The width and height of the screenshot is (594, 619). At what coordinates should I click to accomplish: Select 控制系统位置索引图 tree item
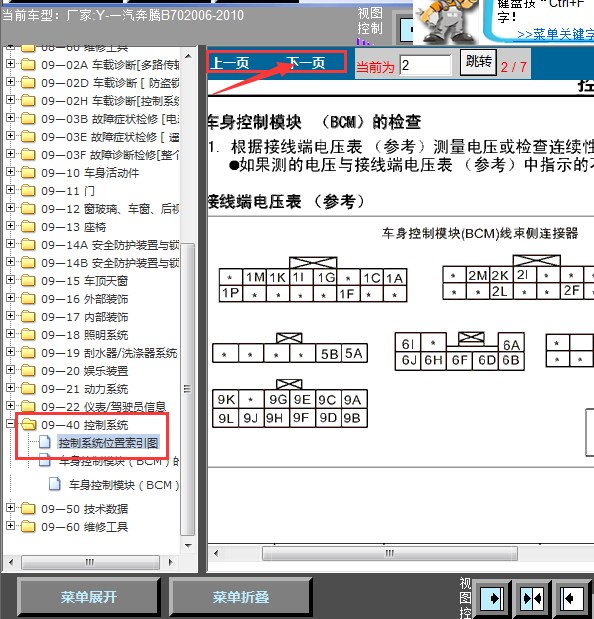click(x=109, y=443)
